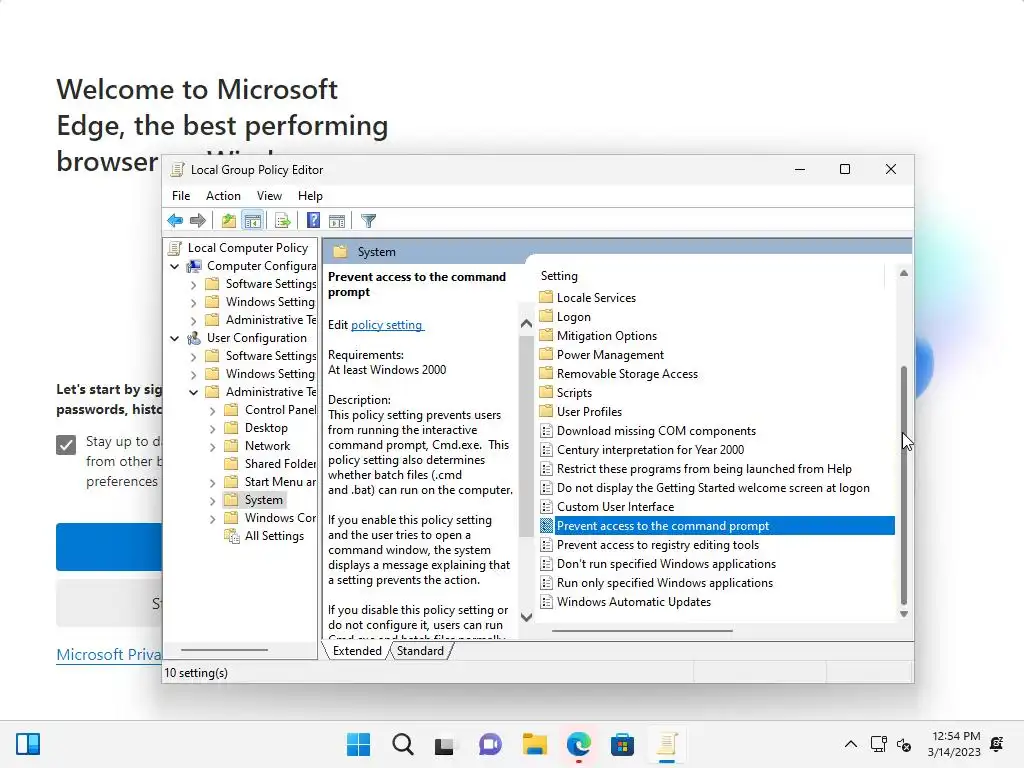The image size is (1024, 768).
Task: Select Prevent access to registry editing tools
Action: click(658, 545)
